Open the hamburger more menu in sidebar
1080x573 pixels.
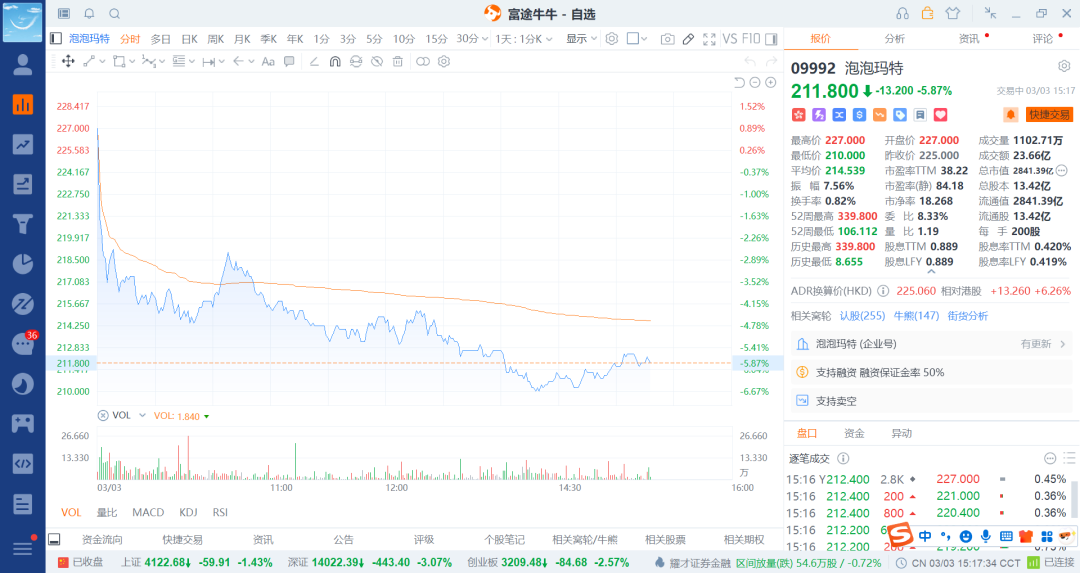coord(23,548)
